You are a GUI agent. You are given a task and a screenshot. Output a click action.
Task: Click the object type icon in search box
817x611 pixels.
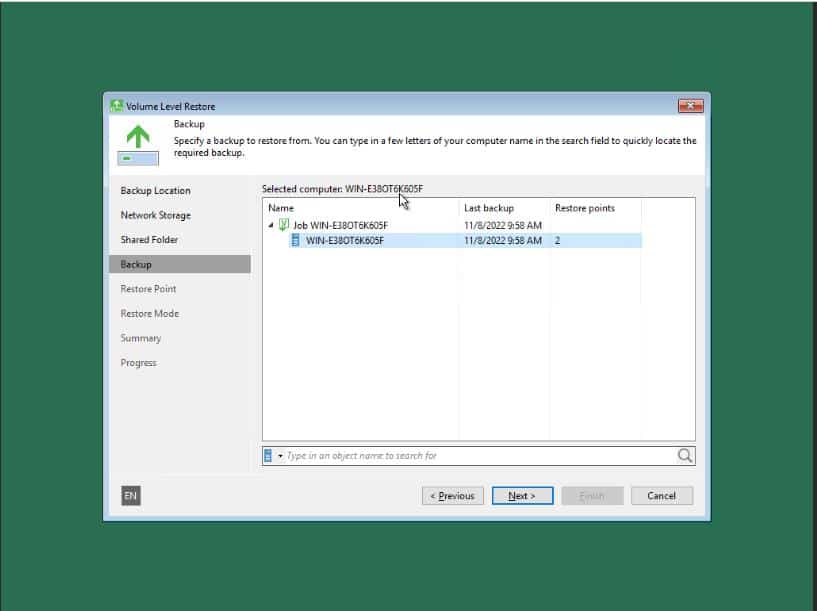(x=266, y=455)
